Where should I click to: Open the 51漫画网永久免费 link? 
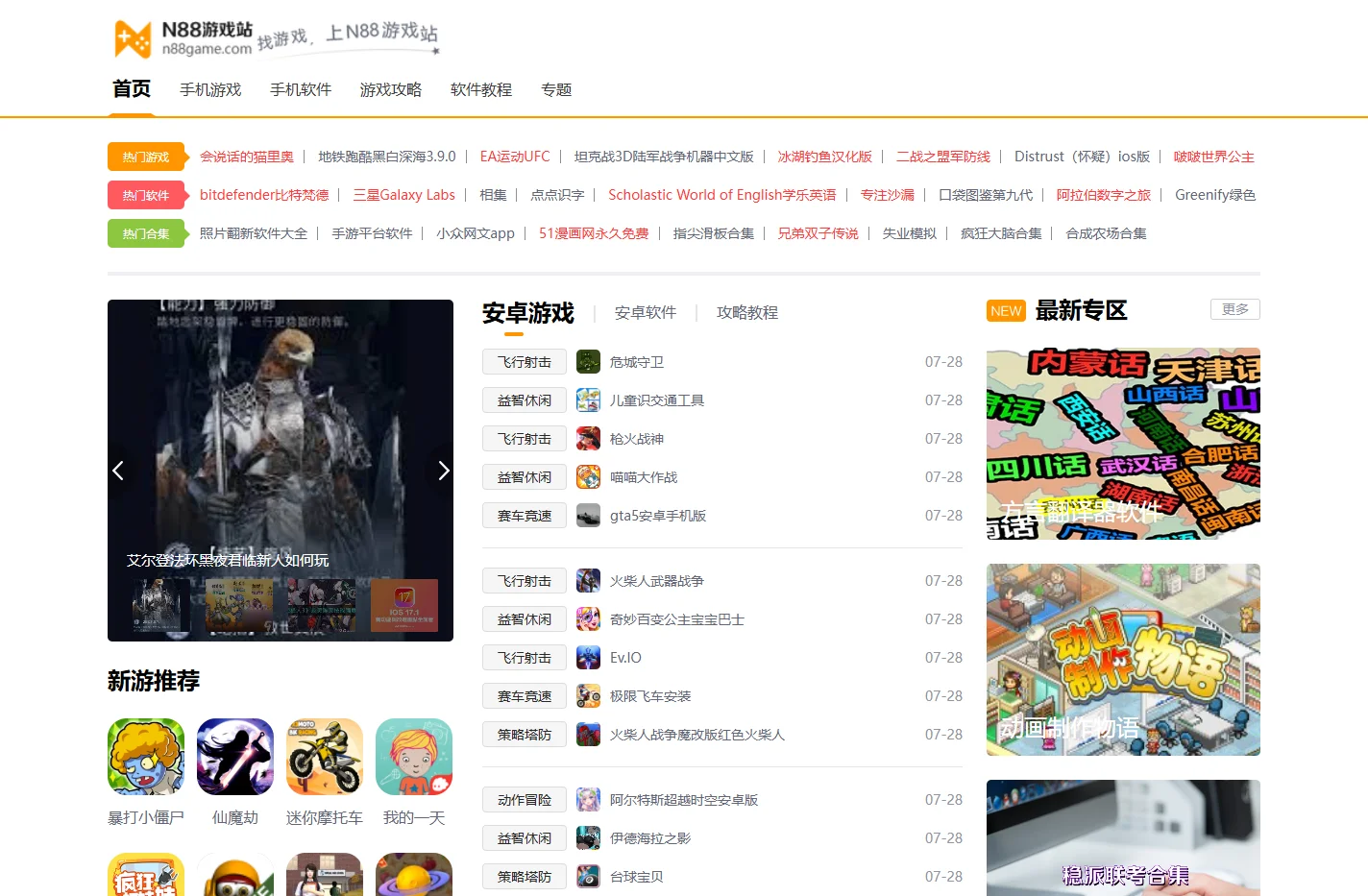coord(594,233)
